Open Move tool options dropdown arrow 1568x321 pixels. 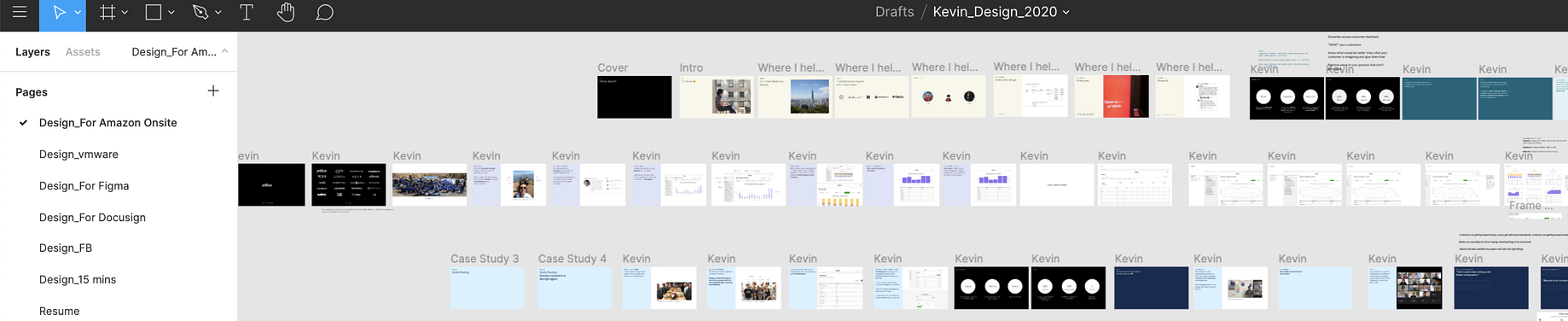coord(78,13)
